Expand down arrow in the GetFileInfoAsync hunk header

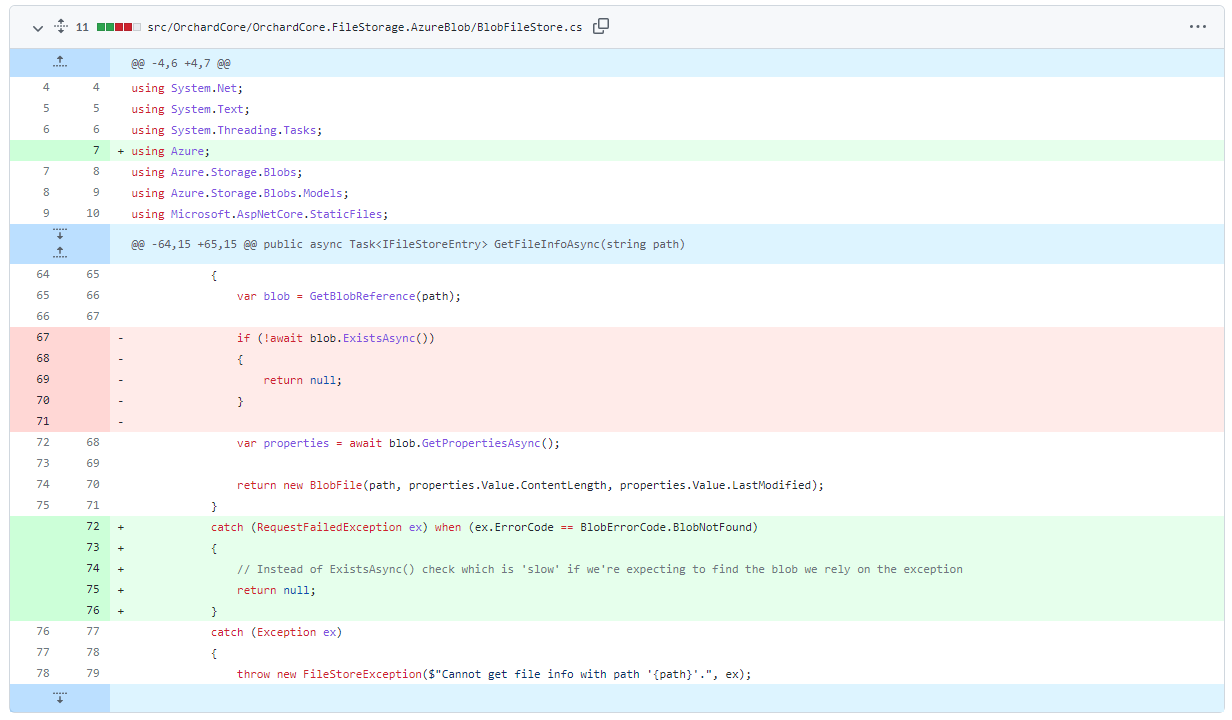click(60, 234)
